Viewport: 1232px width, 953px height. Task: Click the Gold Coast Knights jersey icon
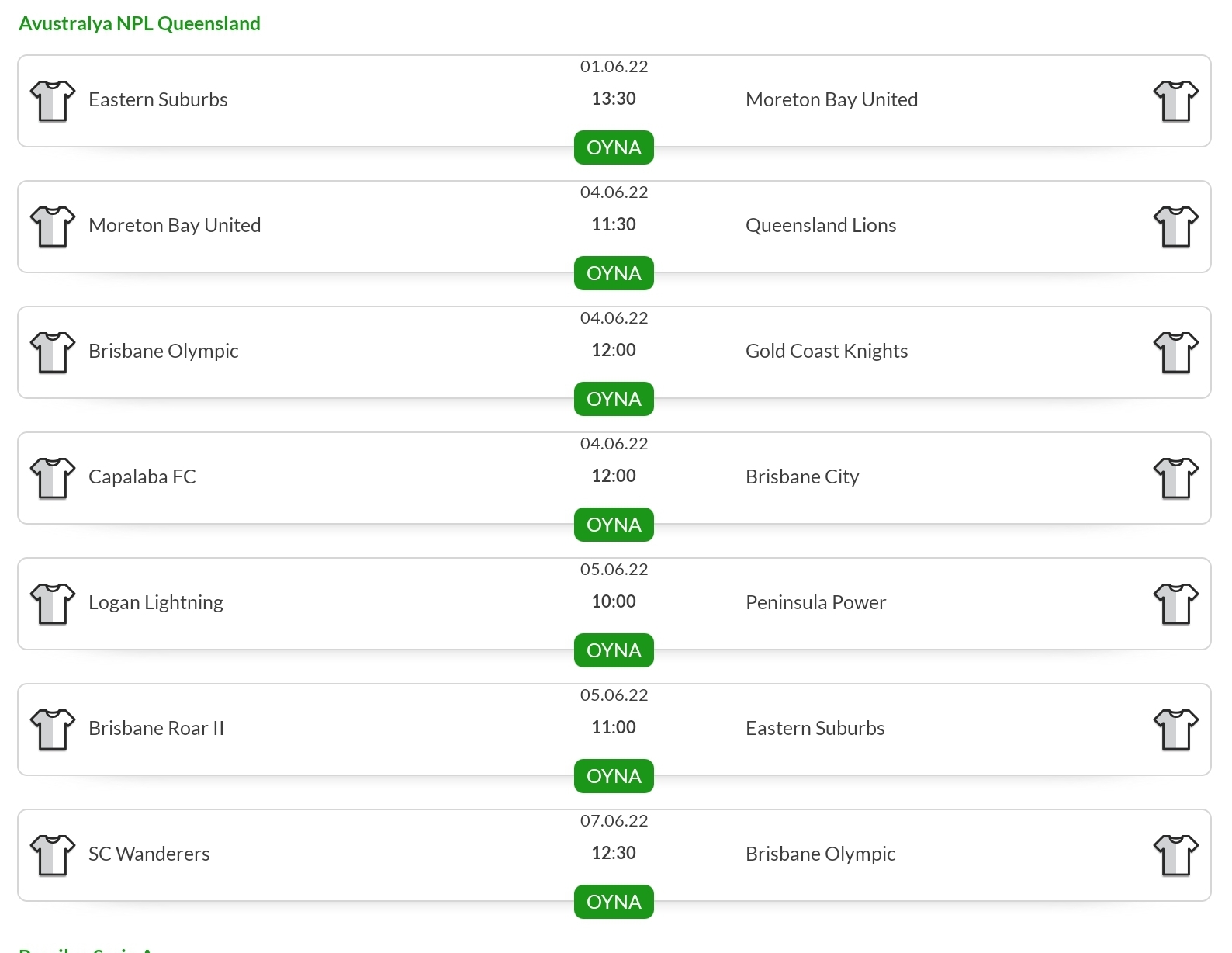click(1176, 352)
